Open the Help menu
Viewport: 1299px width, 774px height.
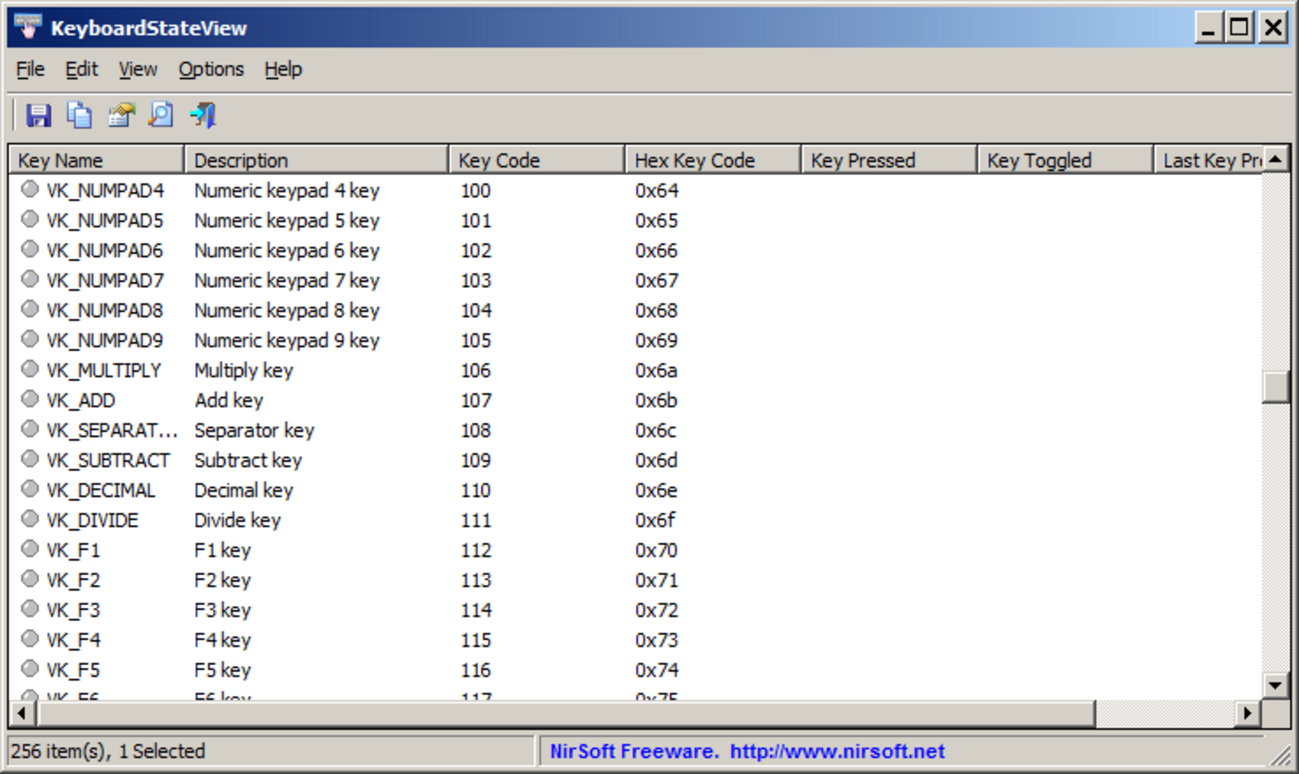tap(283, 69)
